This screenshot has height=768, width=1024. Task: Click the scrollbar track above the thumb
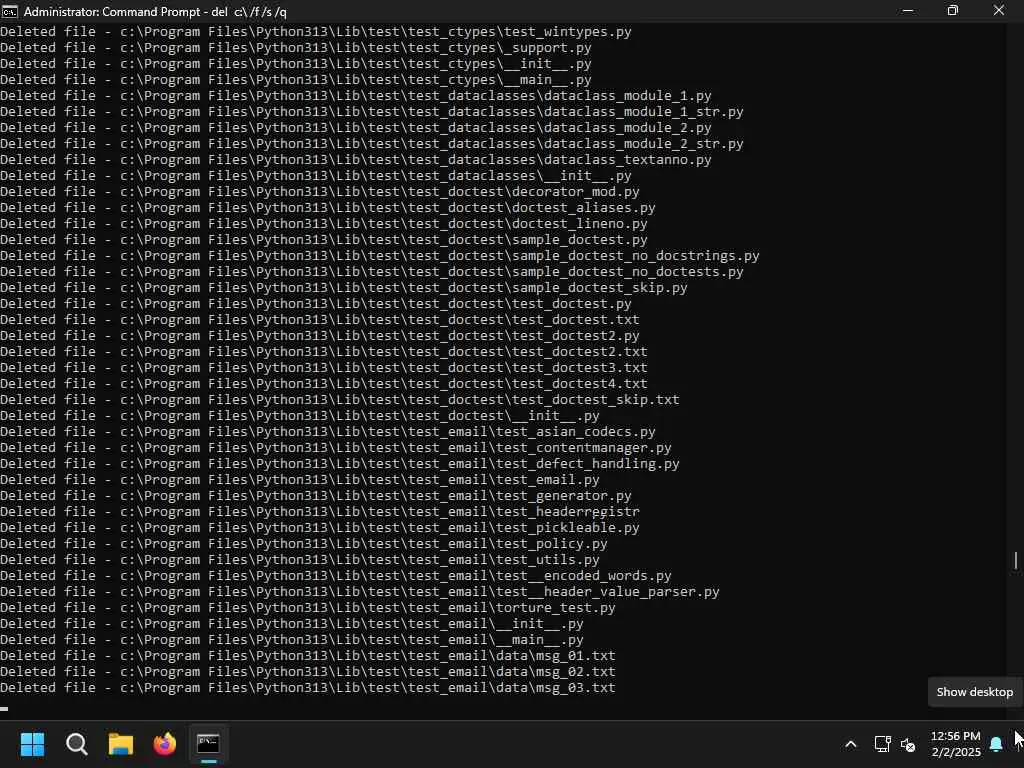[1016, 287]
